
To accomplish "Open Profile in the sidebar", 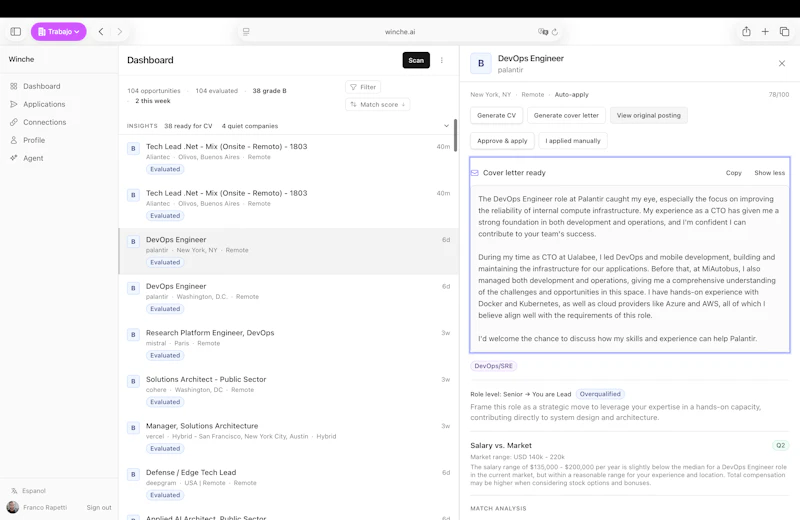I will 34,140.
